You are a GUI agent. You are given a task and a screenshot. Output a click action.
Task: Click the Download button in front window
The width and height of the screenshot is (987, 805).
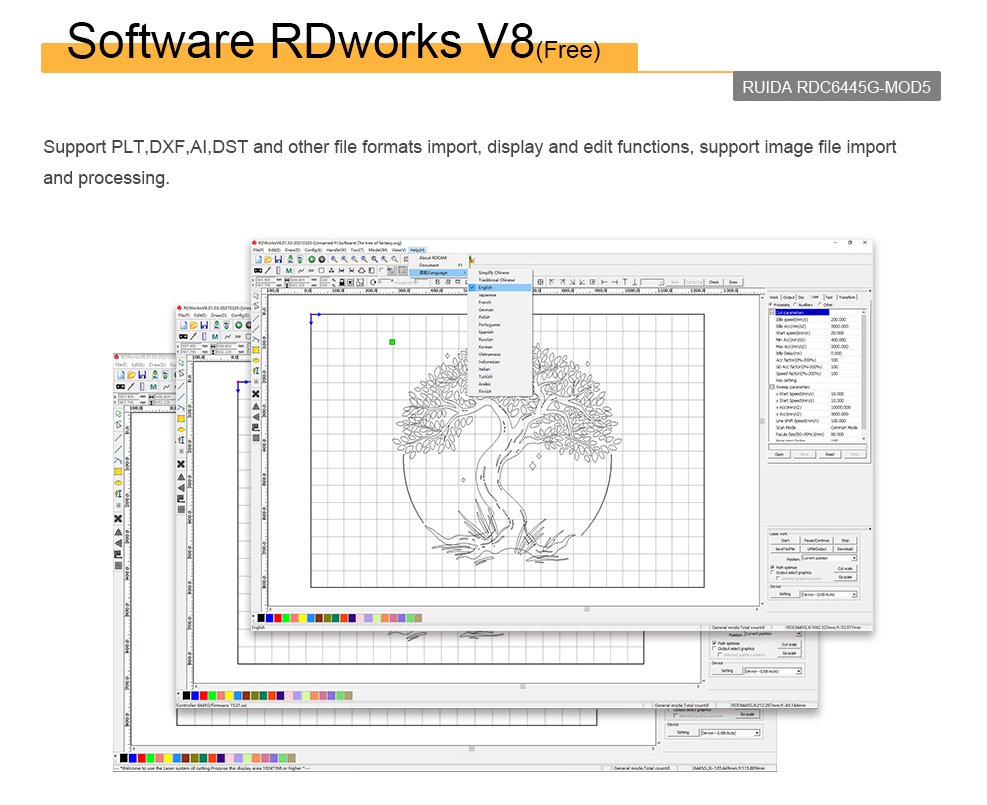[x=845, y=549]
